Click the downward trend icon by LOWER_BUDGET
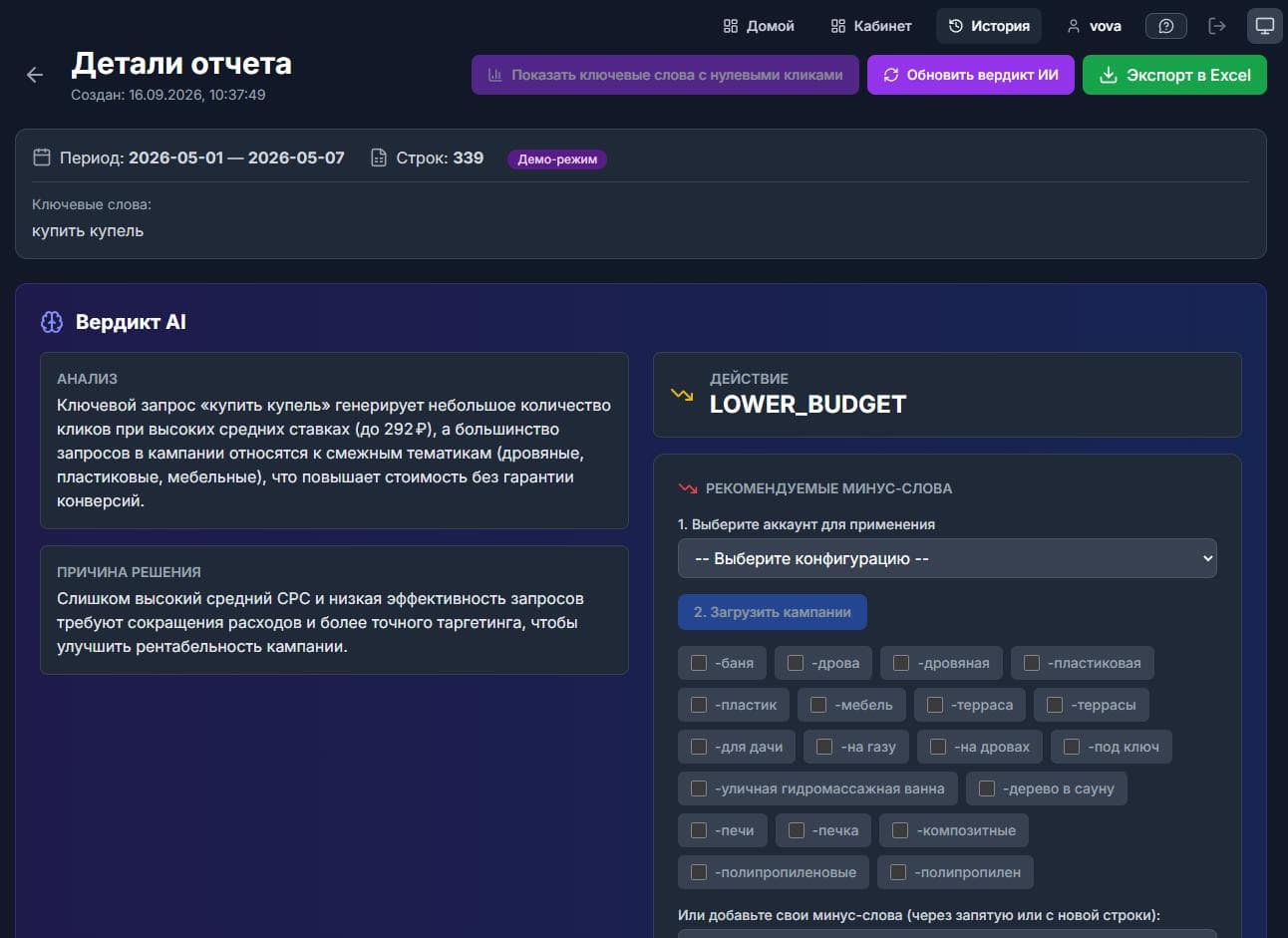1288x938 pixels. (682, 395)
